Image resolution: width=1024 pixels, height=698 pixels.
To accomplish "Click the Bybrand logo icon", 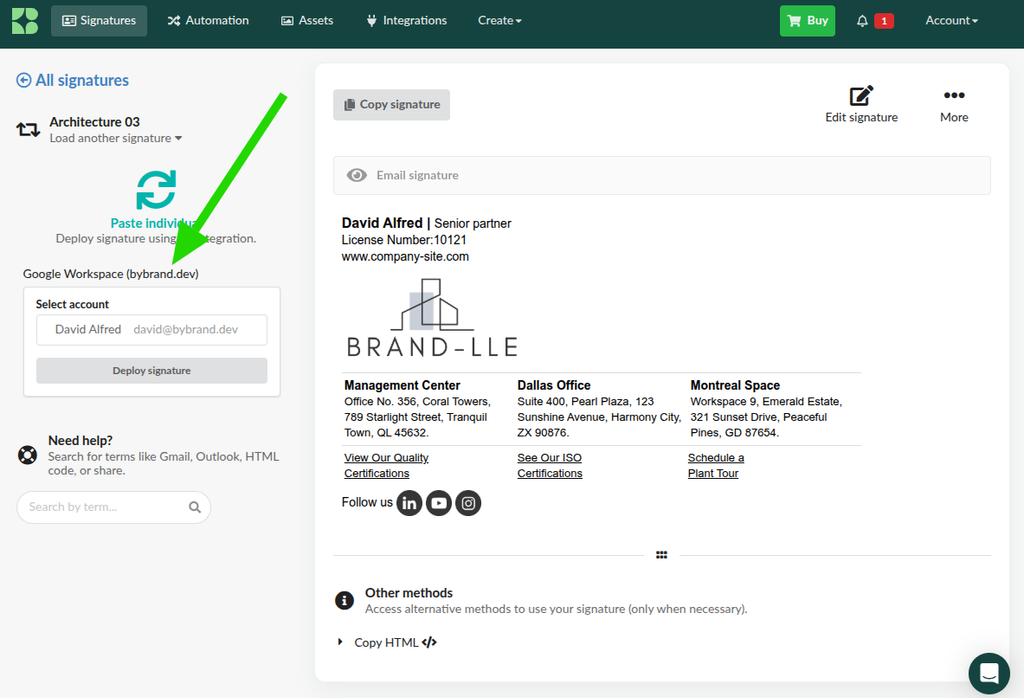I will click(x=25, y=20).
